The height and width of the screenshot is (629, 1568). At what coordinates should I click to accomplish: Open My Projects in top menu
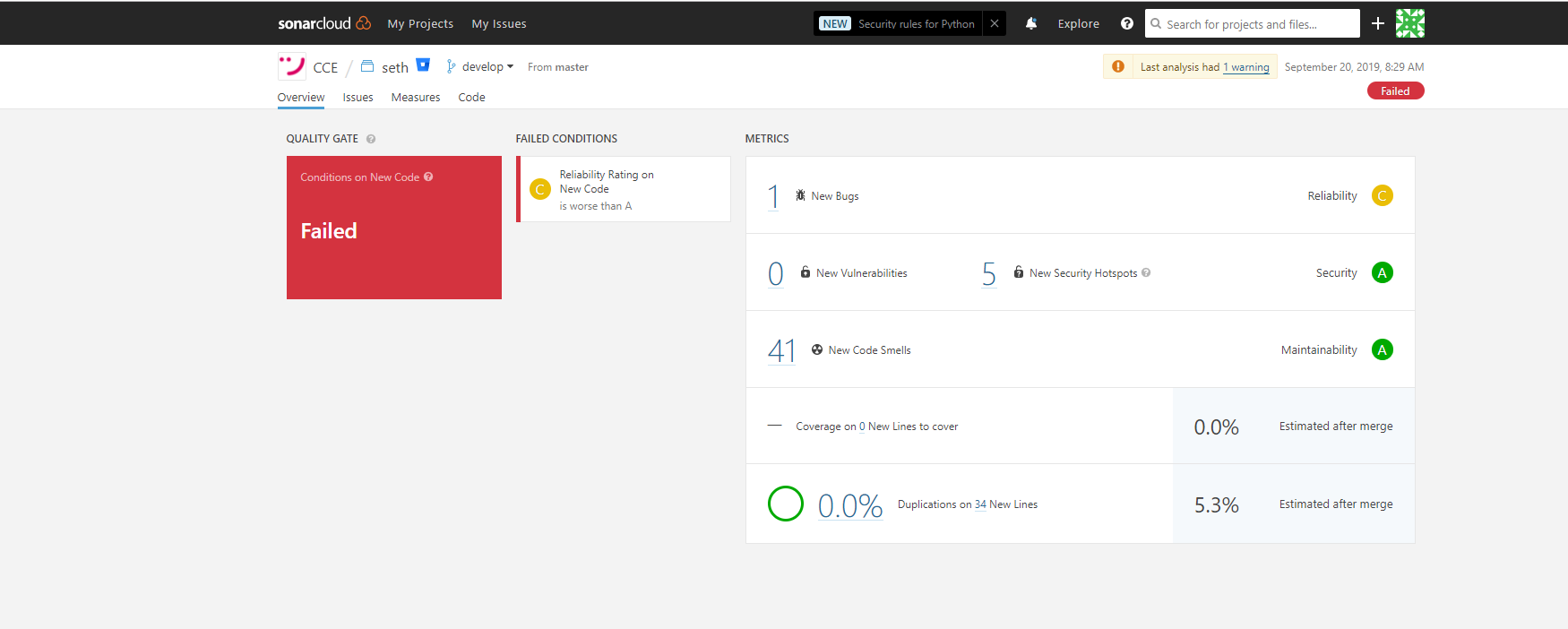point(420,23)
